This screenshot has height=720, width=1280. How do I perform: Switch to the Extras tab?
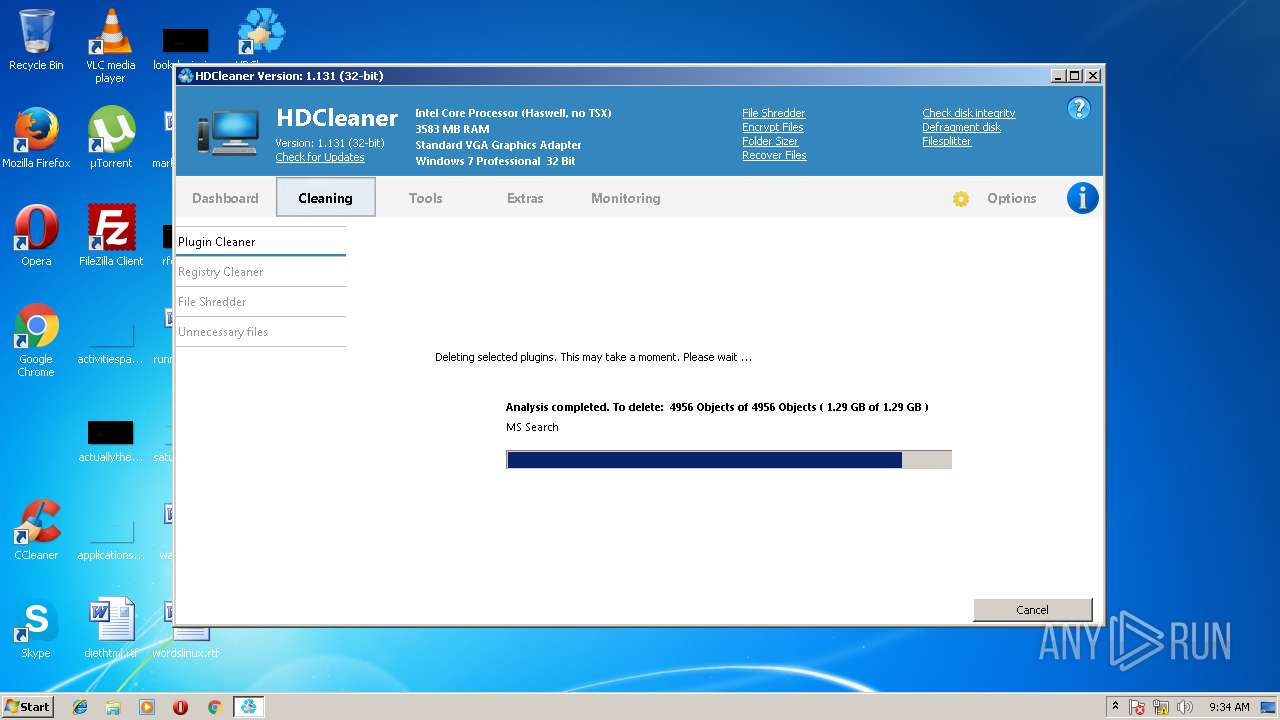pyautogui.click(x=525, y=198)
